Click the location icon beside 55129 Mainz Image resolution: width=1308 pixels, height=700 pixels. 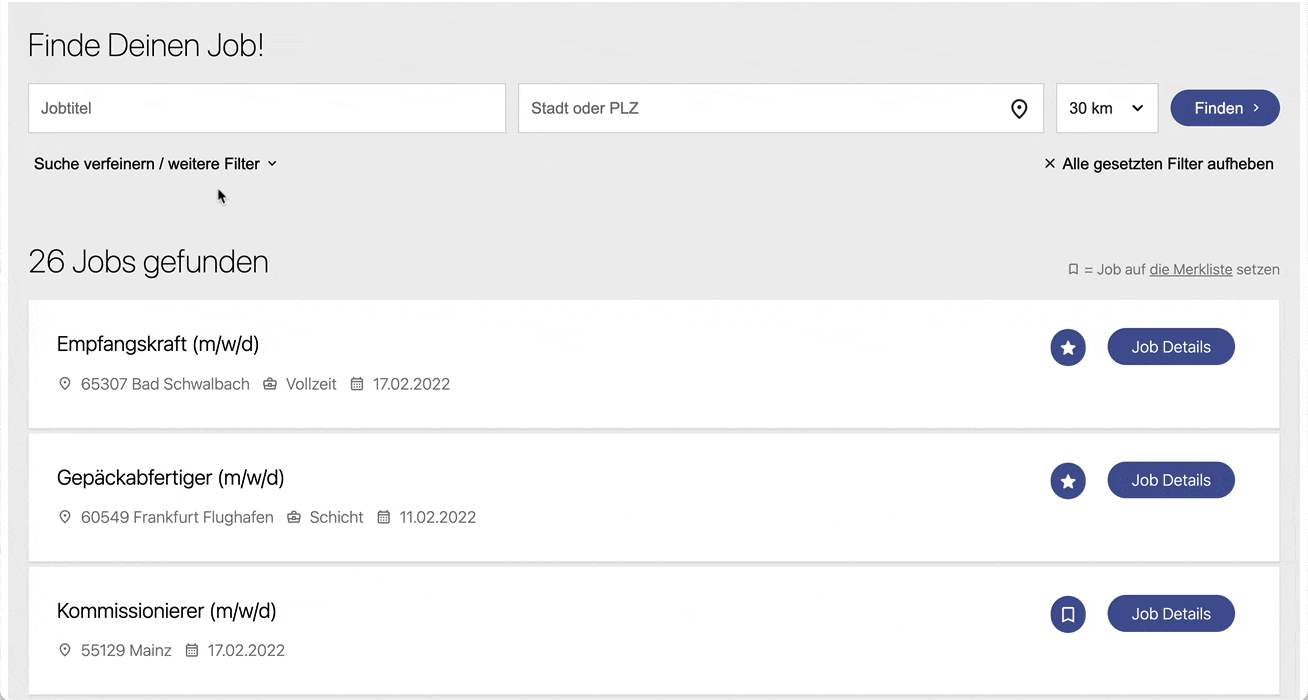tap(65, 650)
